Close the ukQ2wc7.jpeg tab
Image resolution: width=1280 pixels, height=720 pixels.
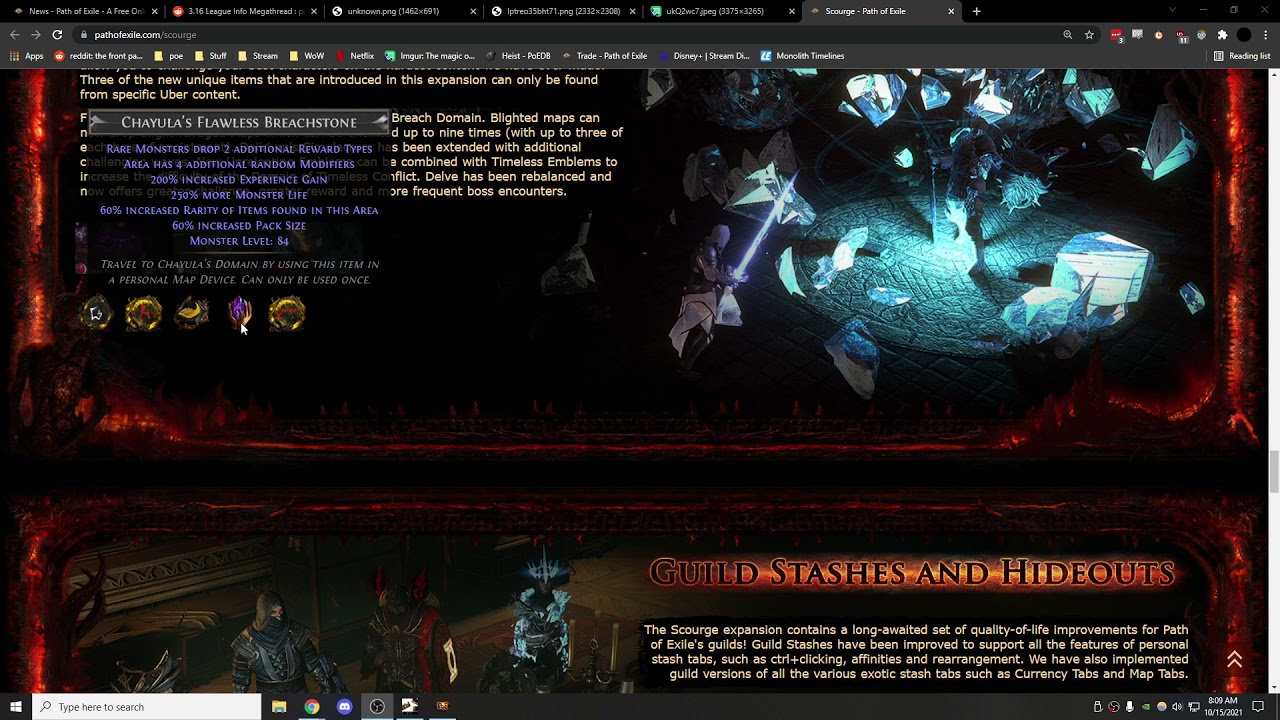coord(792,11)
